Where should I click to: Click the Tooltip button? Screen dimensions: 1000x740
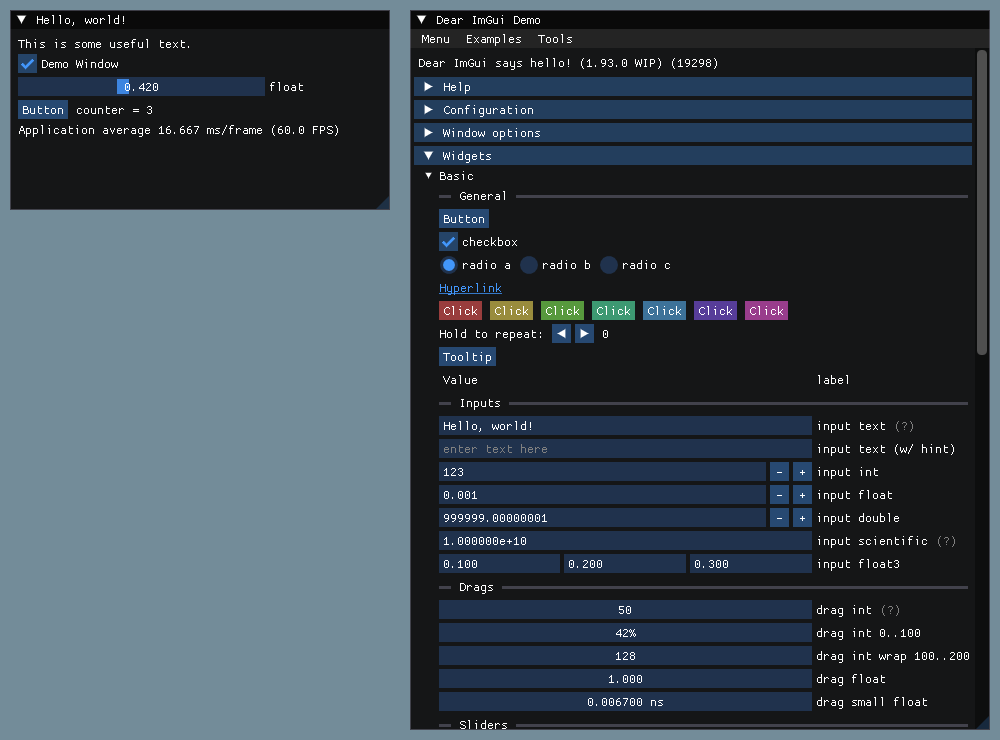[x=467, y=357]
